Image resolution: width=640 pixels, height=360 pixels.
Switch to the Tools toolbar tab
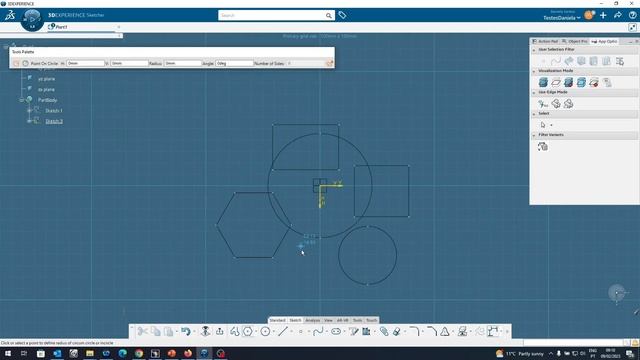click(x=358, y=320)
